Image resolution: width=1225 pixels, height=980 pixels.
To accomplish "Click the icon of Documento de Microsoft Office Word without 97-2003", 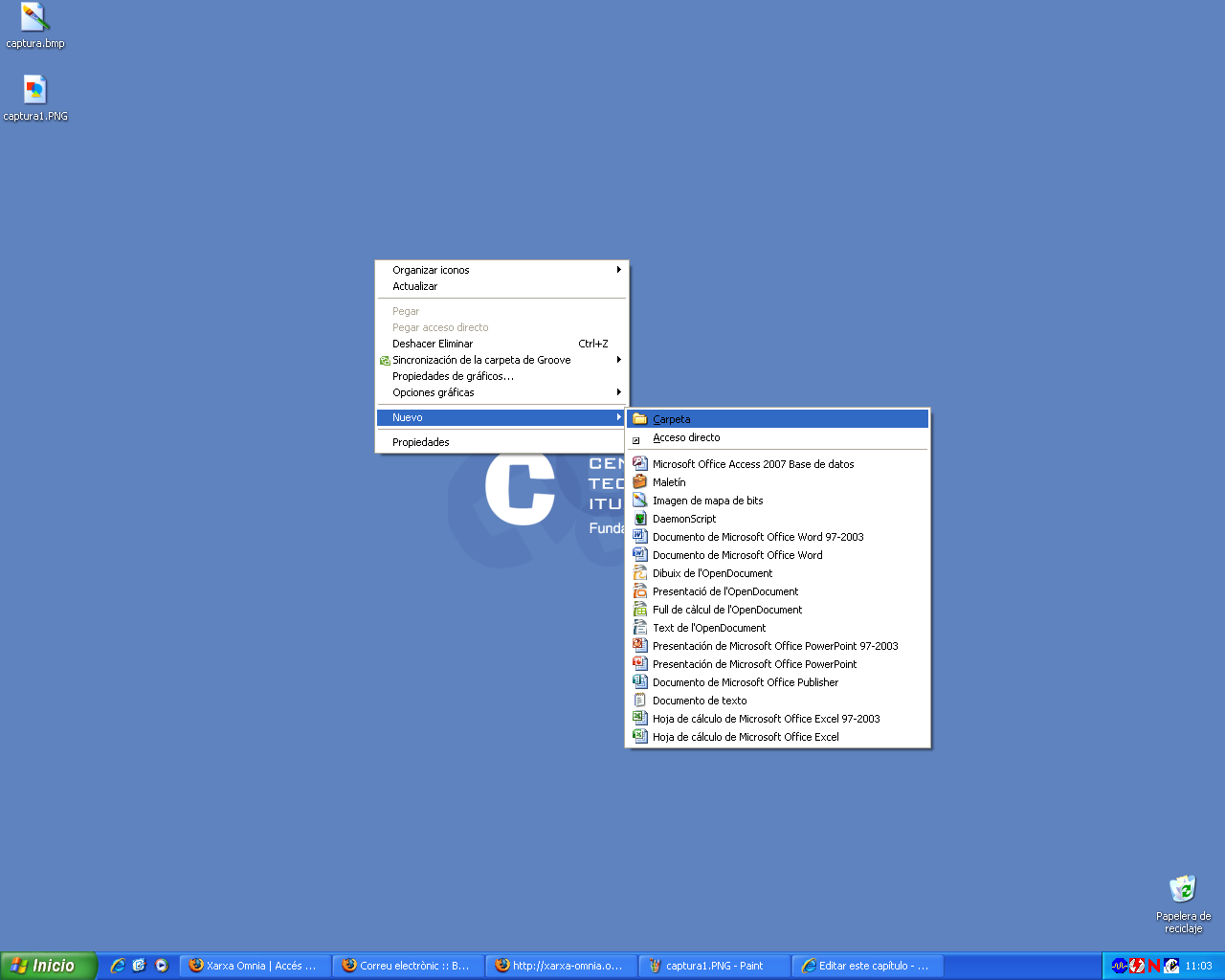I will (640, 554).
